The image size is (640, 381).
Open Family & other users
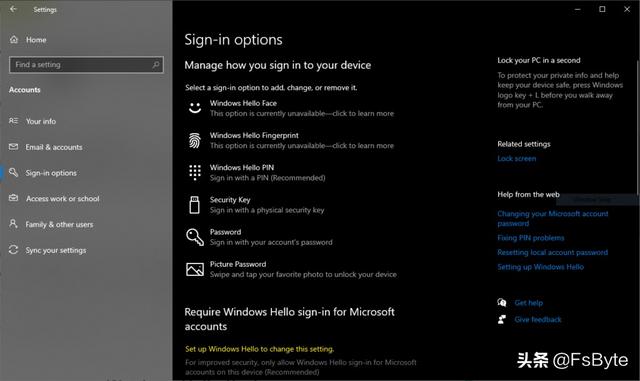tap(59, 224)
